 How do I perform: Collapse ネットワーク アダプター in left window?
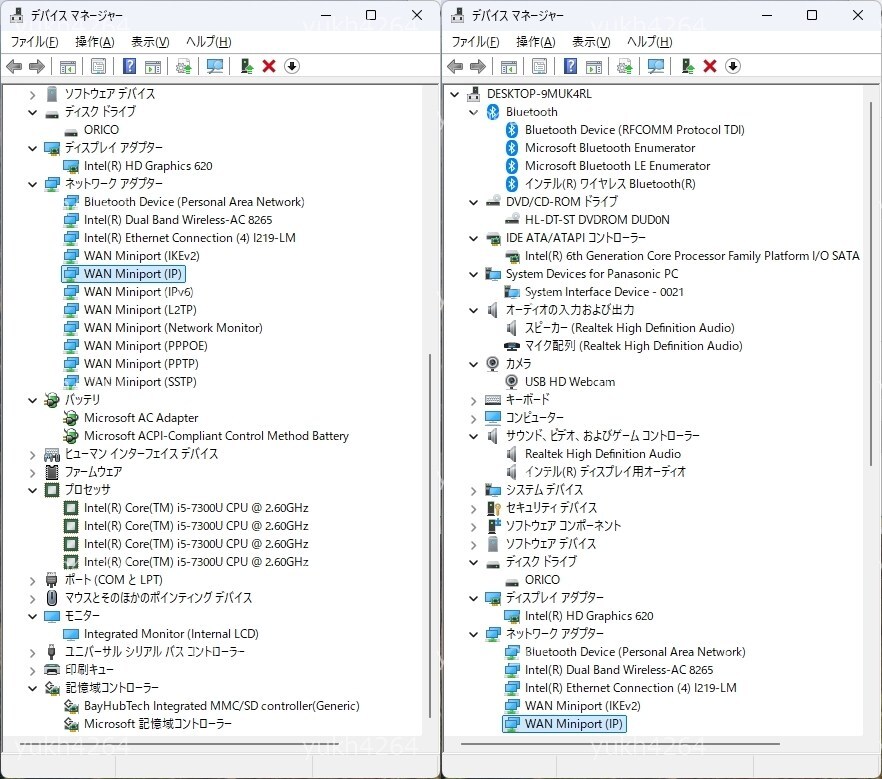click(33, 184)
